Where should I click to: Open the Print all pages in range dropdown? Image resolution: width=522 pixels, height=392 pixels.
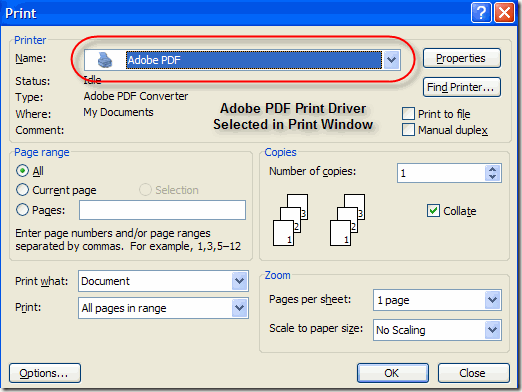(163, 308)
